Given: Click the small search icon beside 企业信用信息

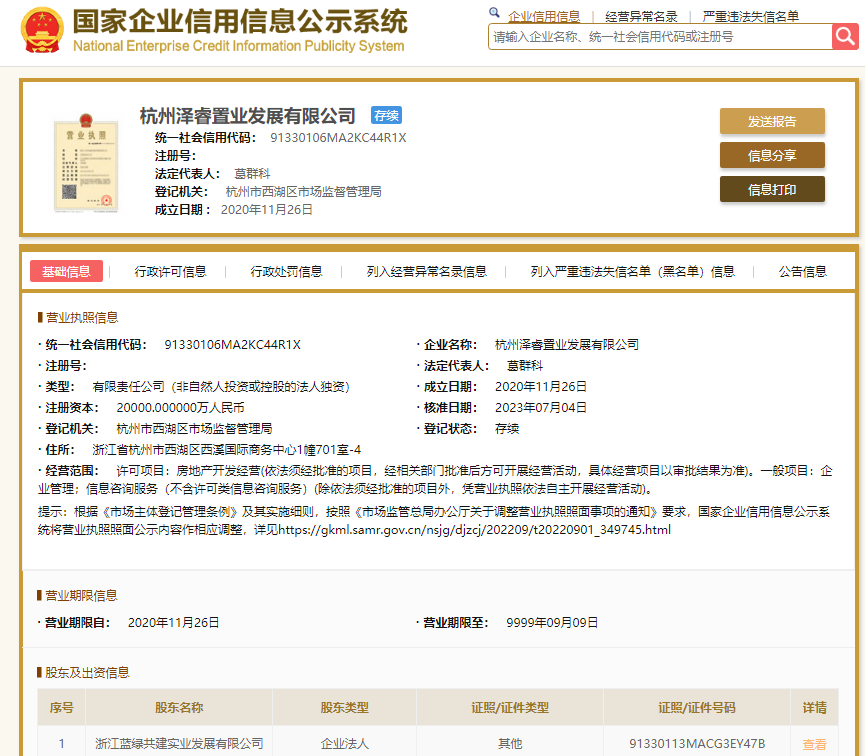Looking at the screenshot, I should [x=494, y=13].
